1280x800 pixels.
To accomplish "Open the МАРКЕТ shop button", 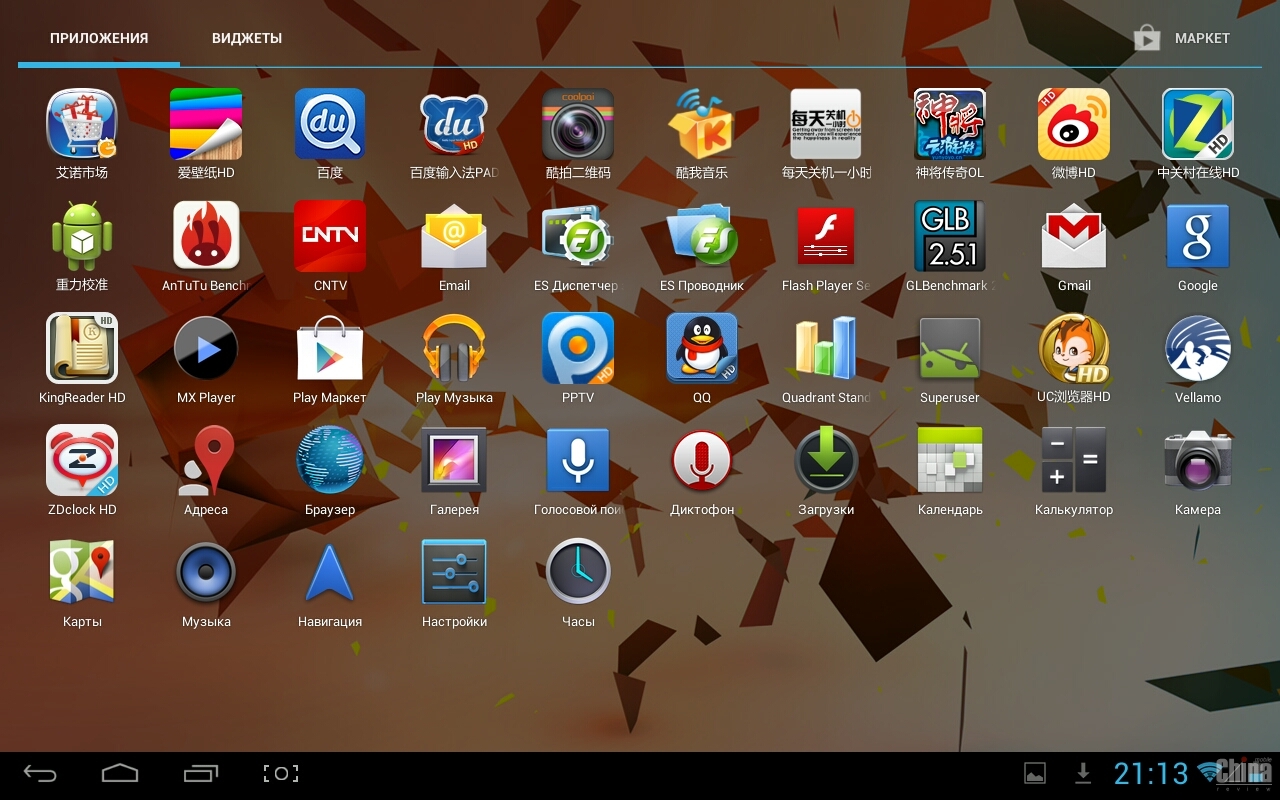I will pyautogui.click(x=1181, y=38).
